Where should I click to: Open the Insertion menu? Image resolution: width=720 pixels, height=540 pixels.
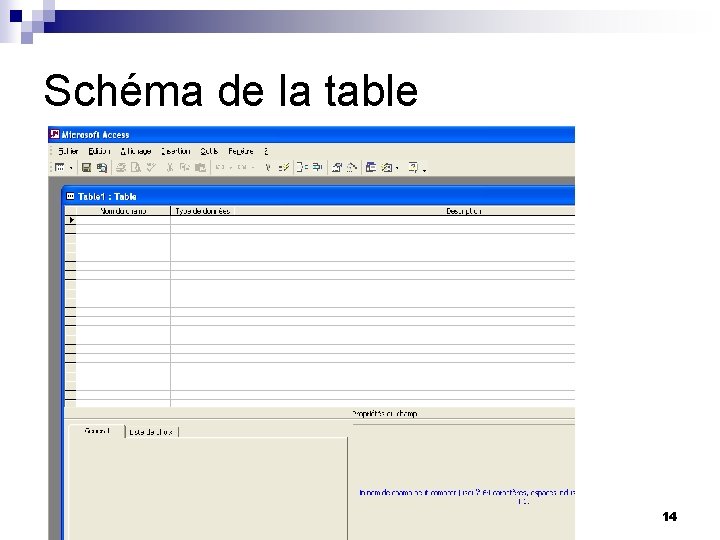point(175,151)
